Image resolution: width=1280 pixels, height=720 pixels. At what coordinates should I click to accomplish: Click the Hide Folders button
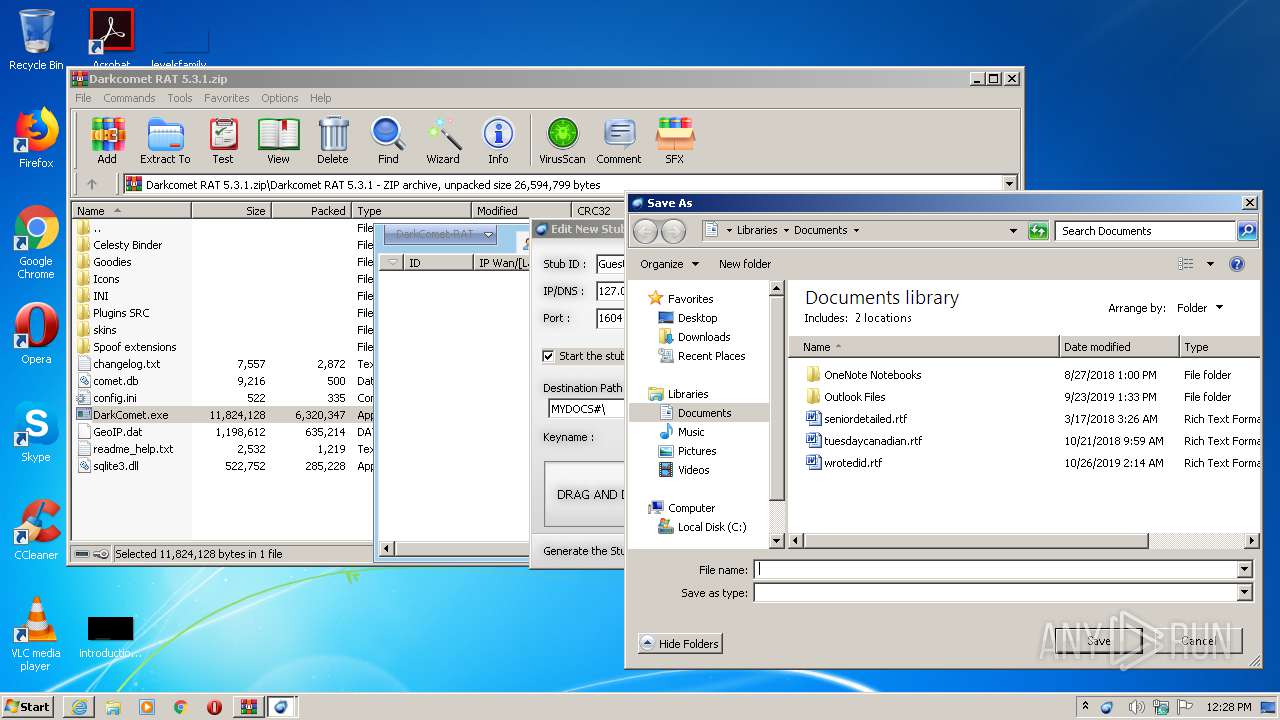point(680,644)
